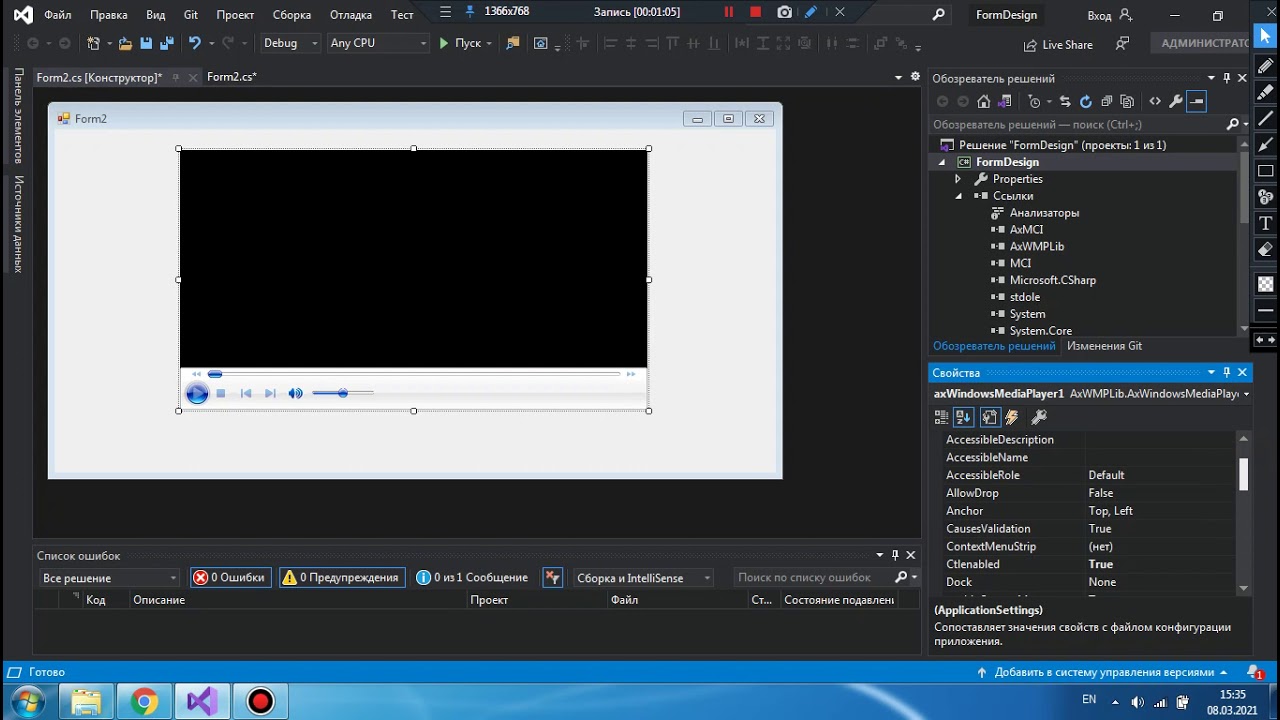Image resolution: width=1280 pixels, height=720 pixels.
Task: Collapse the Ссылки references node
Action: tap(958, 196)
